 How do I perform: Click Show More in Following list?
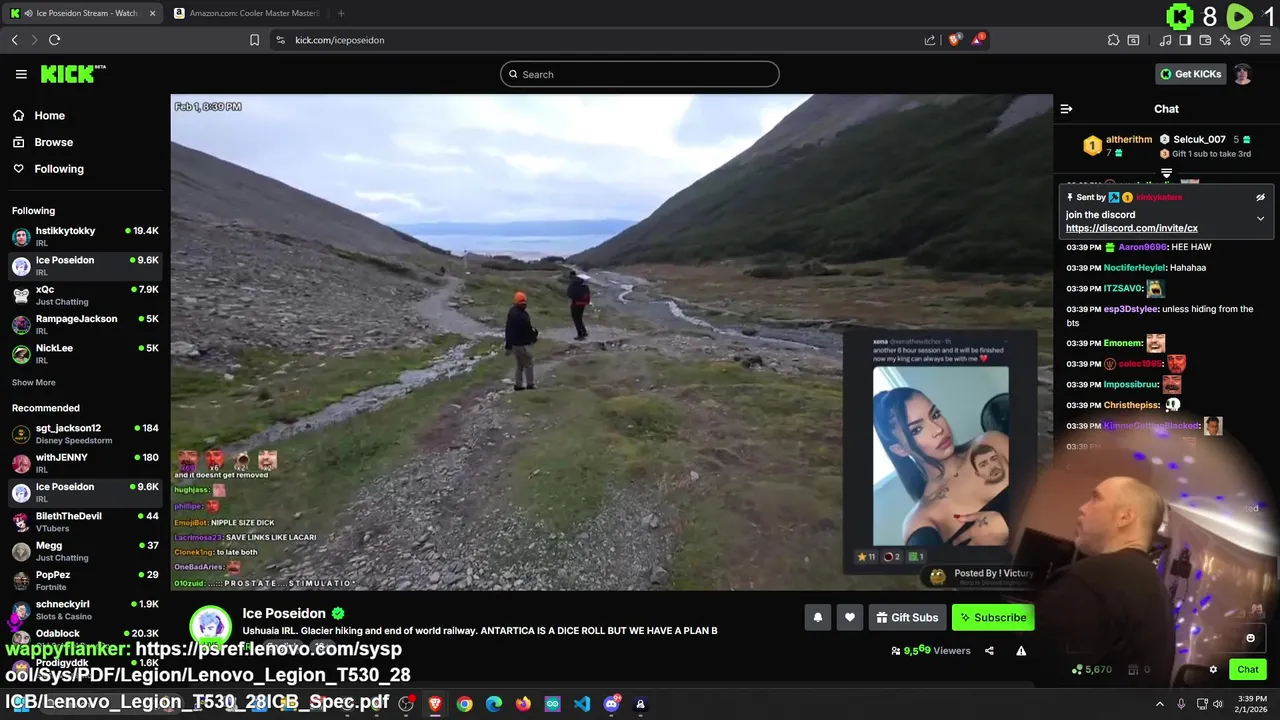(34, 383)
